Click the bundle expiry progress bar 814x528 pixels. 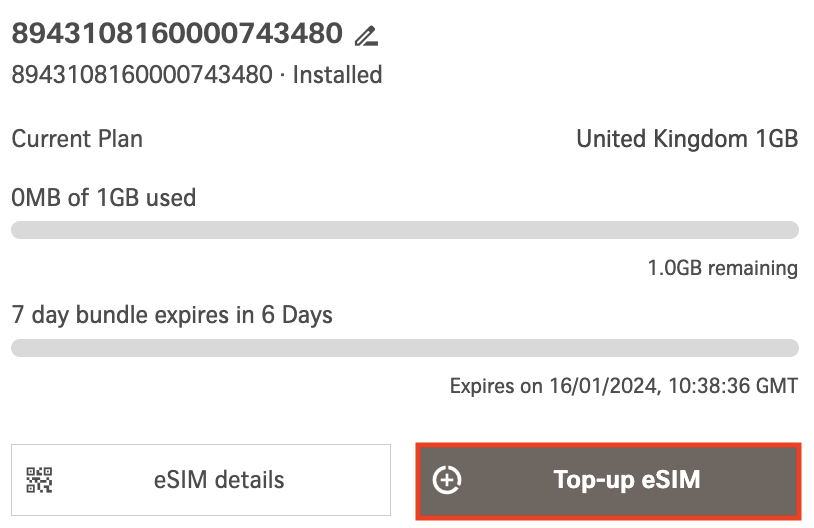pos(404,348)
